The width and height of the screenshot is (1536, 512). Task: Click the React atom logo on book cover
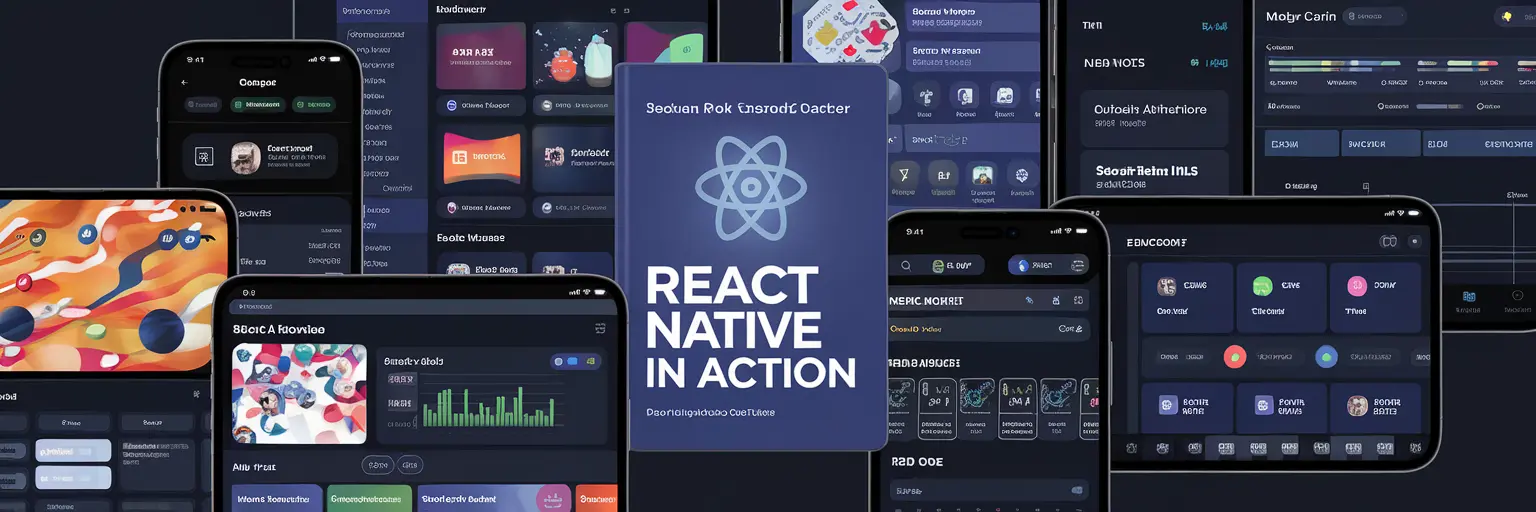coord(750,188)
